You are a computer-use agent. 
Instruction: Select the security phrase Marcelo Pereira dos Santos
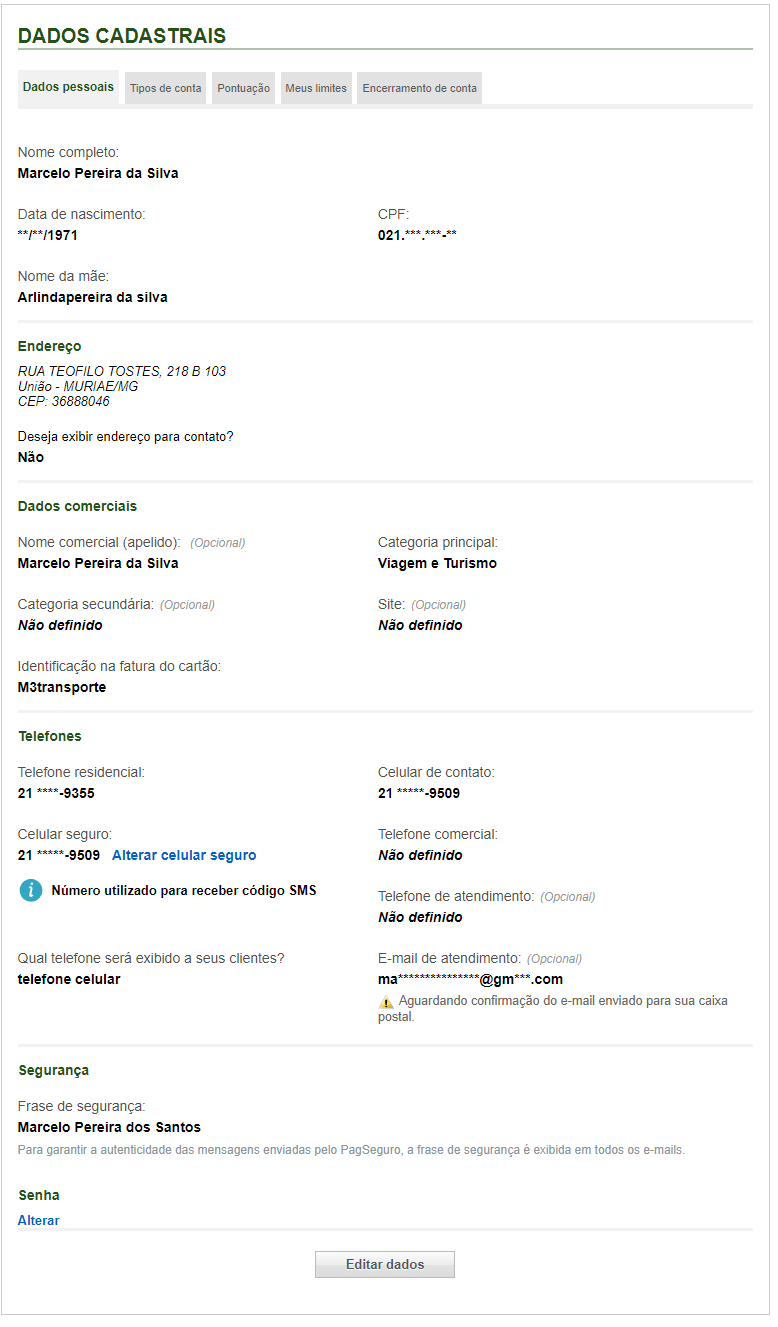tap(109, 1127)
